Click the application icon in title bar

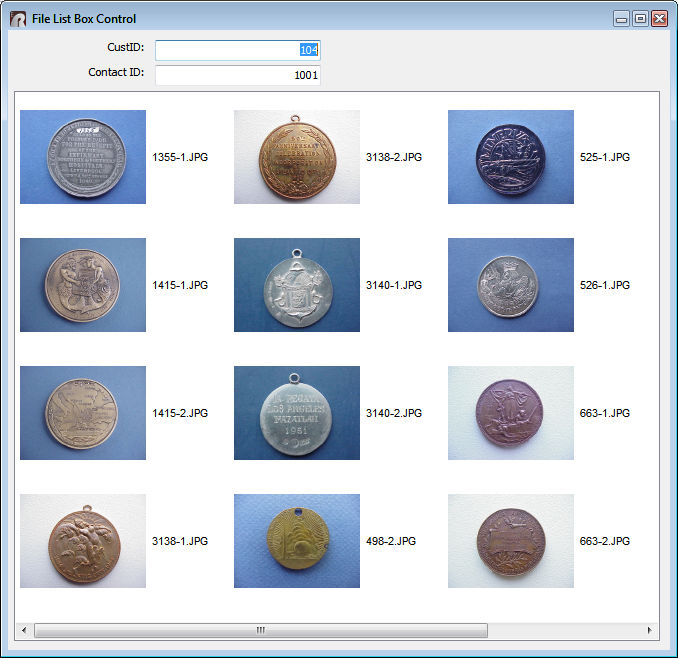pos(18,19)
